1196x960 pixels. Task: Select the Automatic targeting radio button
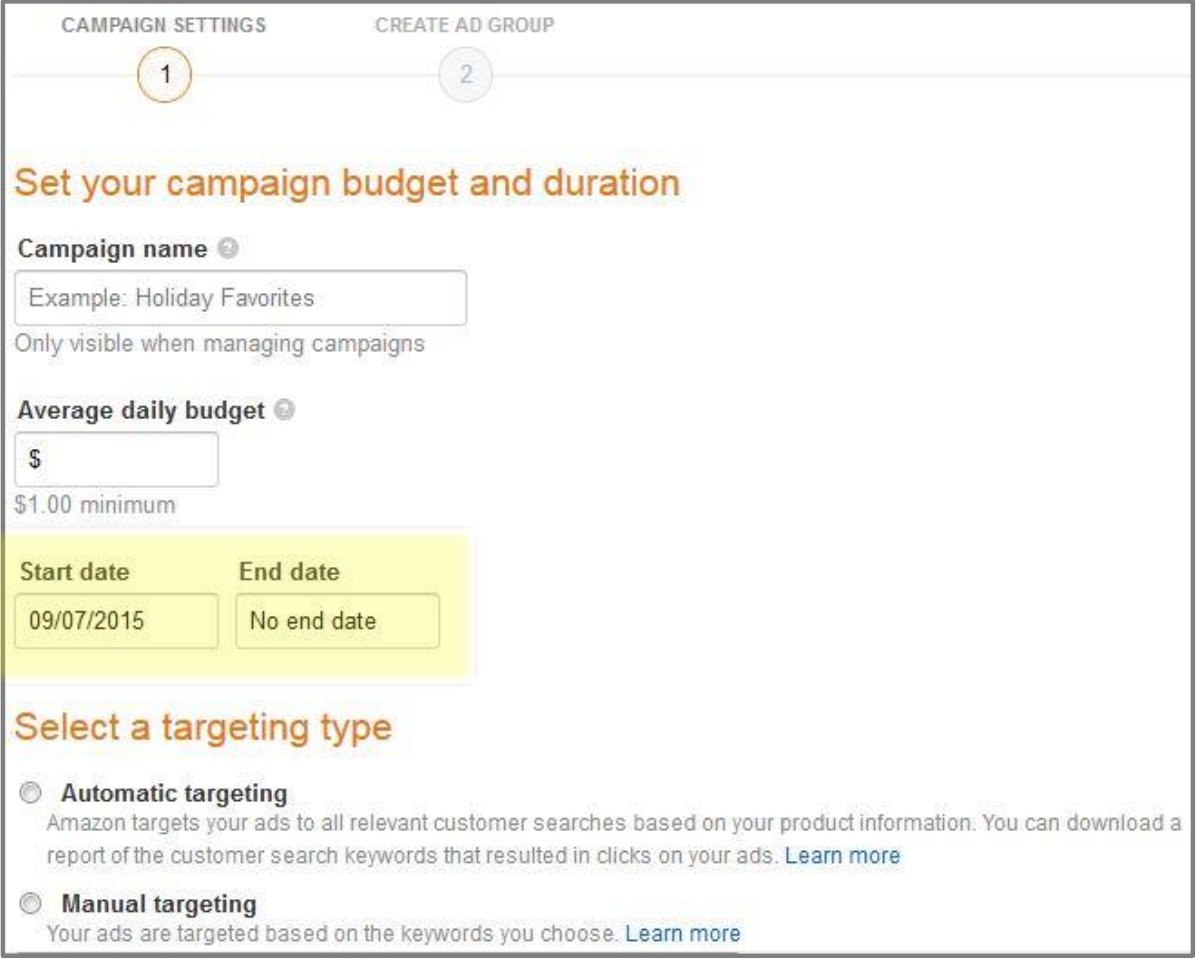(x=31, y=793)
